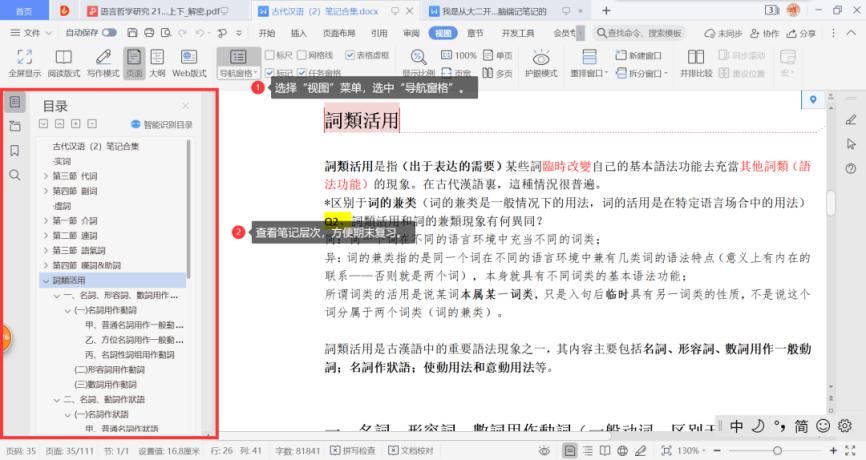Enable the 网格线 gridlines checkbox

coord(302,55)
